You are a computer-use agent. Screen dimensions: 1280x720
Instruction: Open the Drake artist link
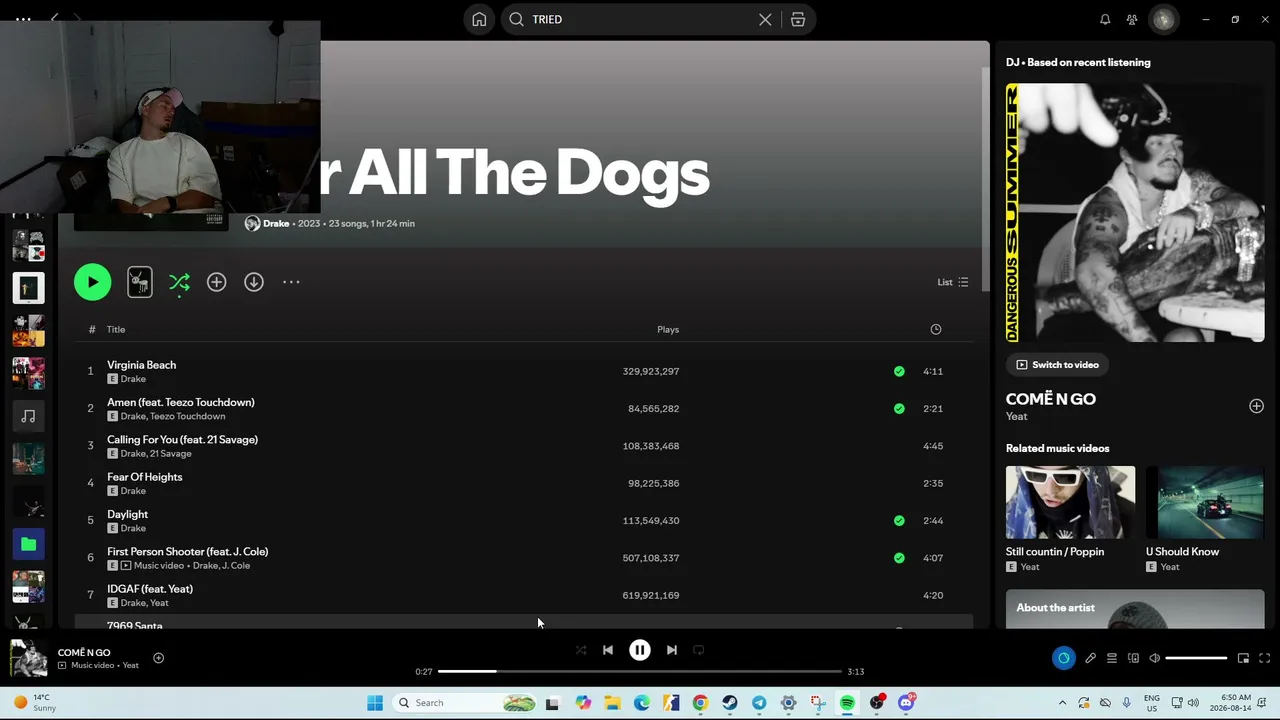276,223
